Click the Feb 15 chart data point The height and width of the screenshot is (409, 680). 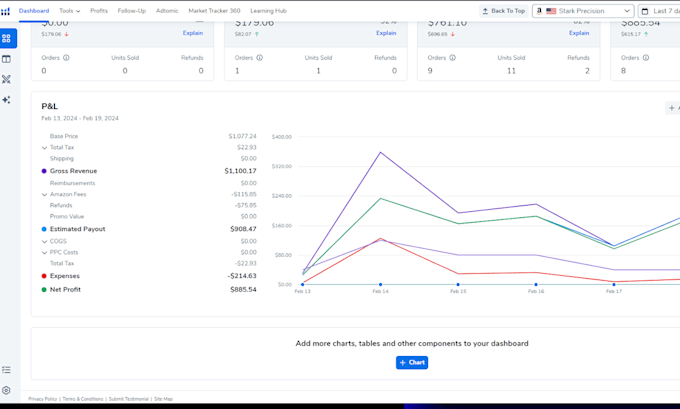458,285
